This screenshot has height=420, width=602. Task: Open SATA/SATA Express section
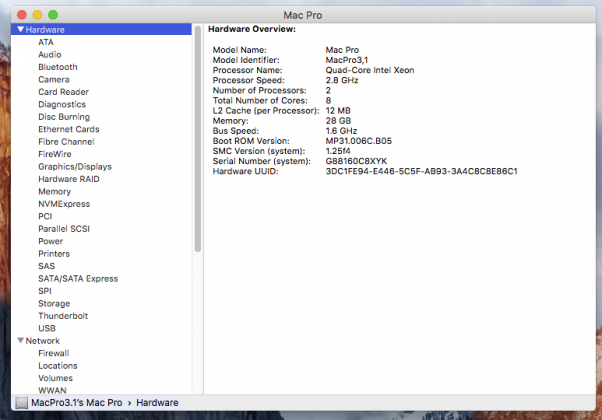pyautogui.click(x=78, y=279)
